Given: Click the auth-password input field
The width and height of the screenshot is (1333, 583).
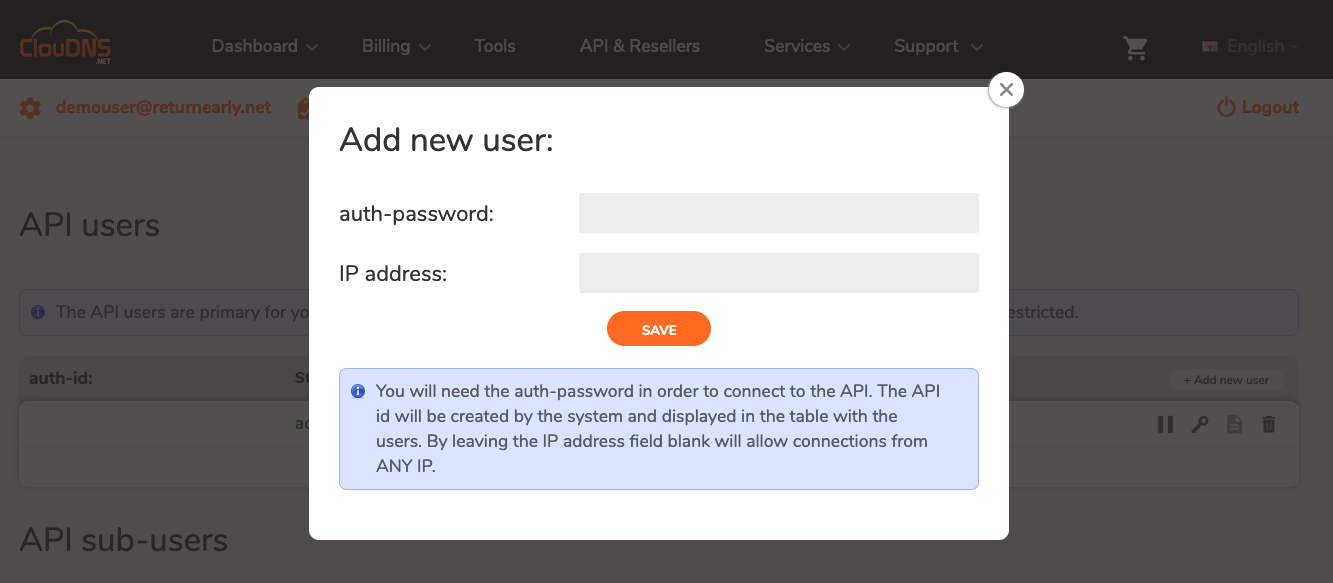Looking at the screenshot, I should tap(778, 213).
